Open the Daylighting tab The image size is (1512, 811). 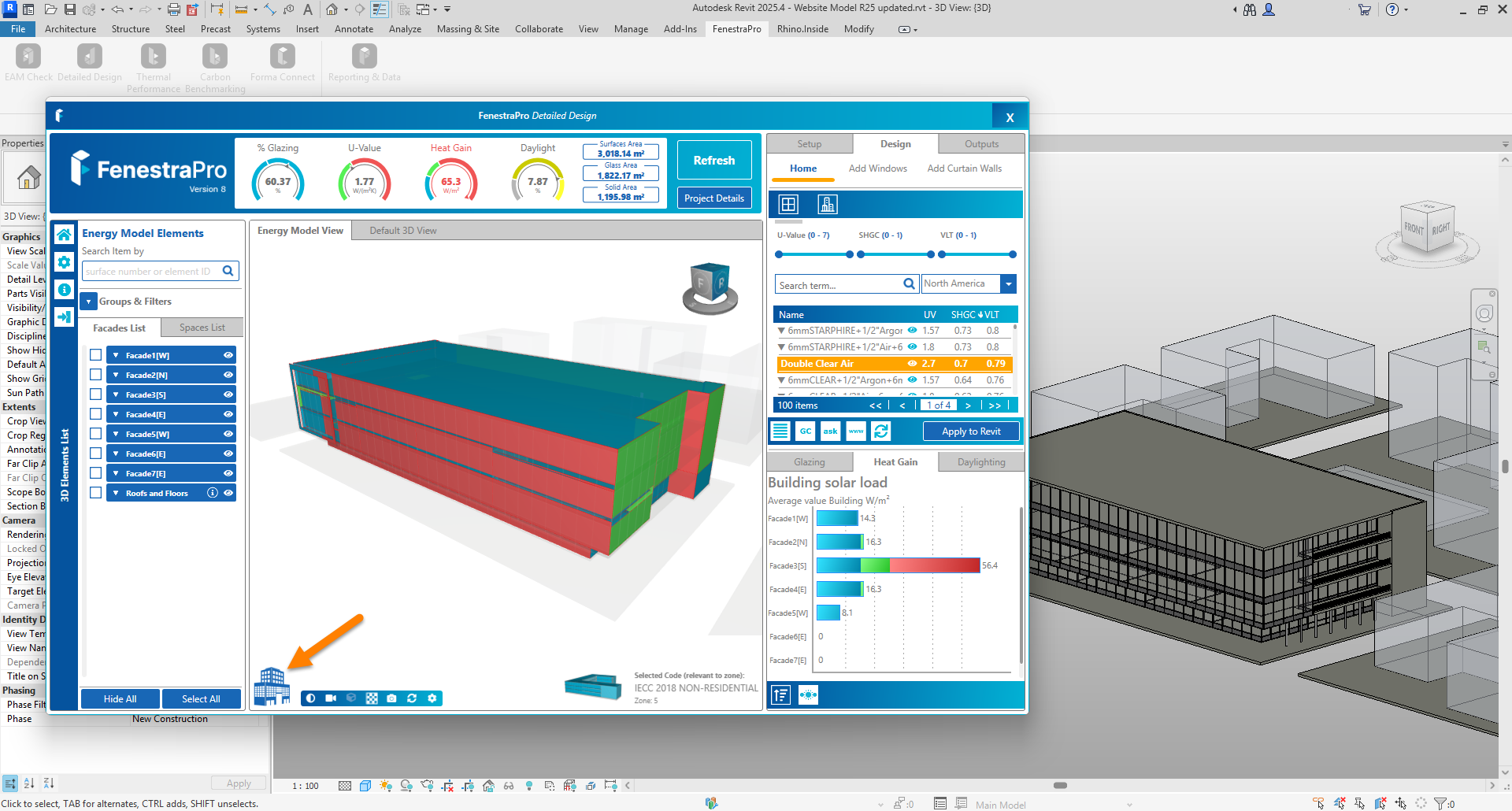pos(981,462)
